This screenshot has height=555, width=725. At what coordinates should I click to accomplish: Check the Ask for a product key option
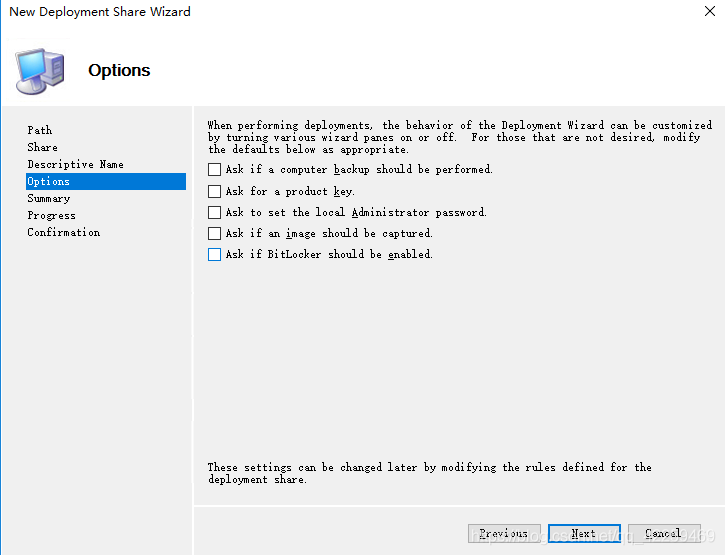coord(214,191)
